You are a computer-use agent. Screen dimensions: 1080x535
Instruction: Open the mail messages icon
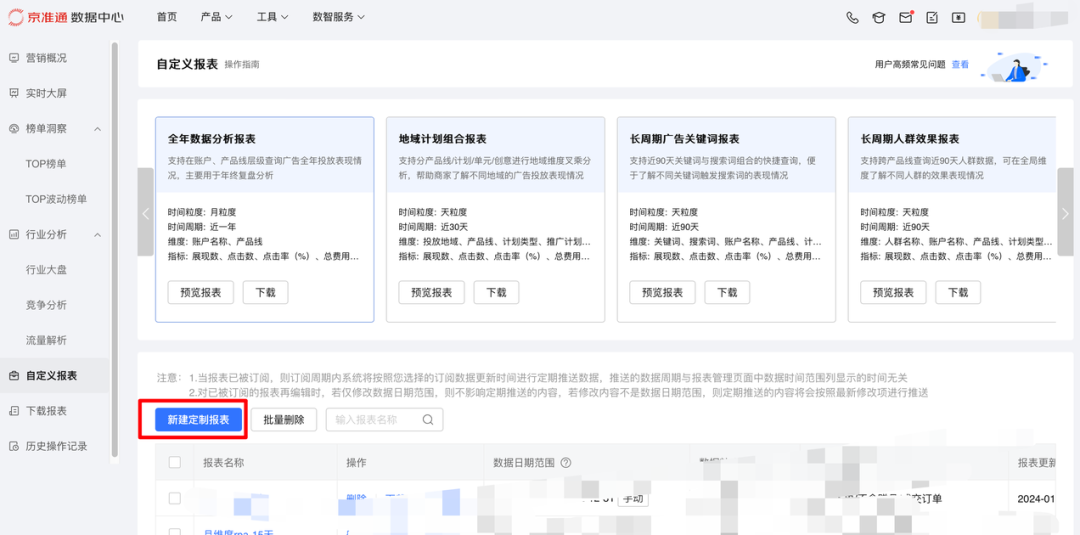tap(906, 17)
